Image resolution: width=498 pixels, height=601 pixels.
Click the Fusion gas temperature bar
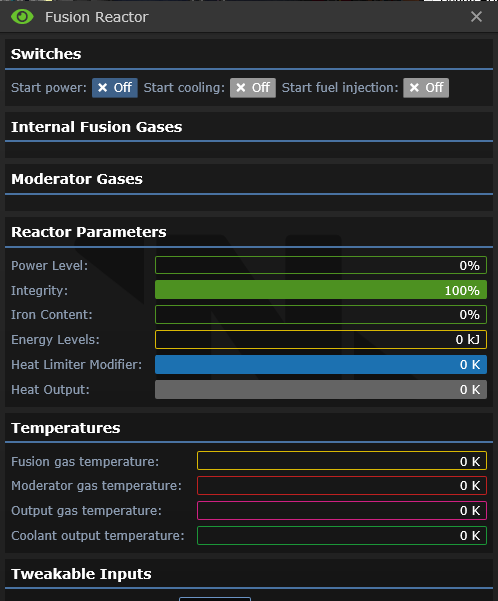pos(342,461)
